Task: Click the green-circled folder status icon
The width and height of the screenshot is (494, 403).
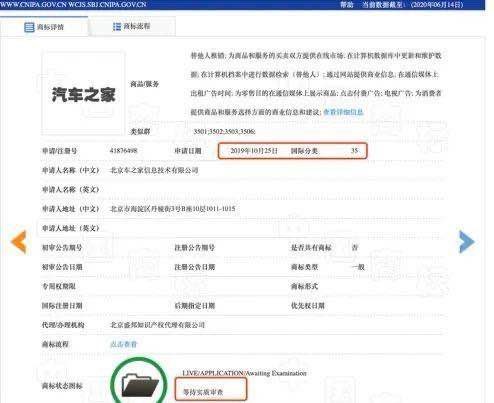Action: coord(139,383)
